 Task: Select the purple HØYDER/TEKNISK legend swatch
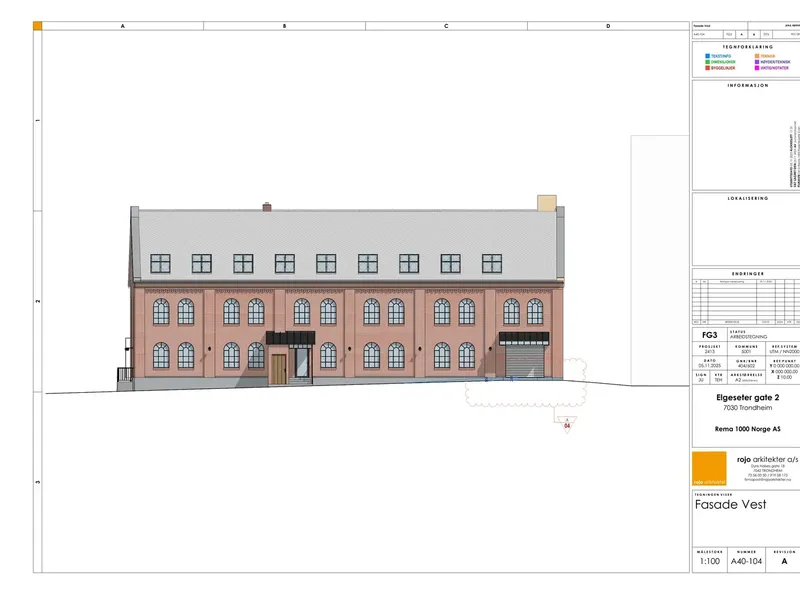(757, 62)
